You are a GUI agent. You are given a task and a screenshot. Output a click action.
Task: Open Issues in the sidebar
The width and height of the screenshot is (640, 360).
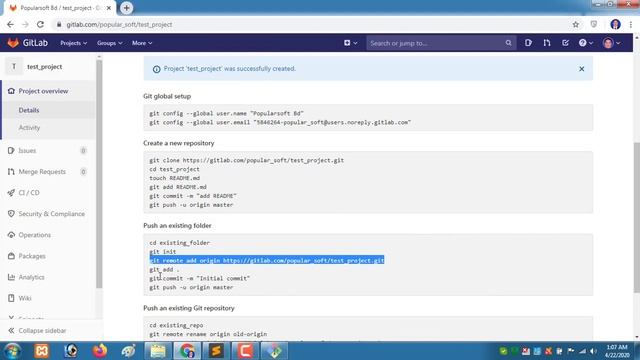click(27, 151)
